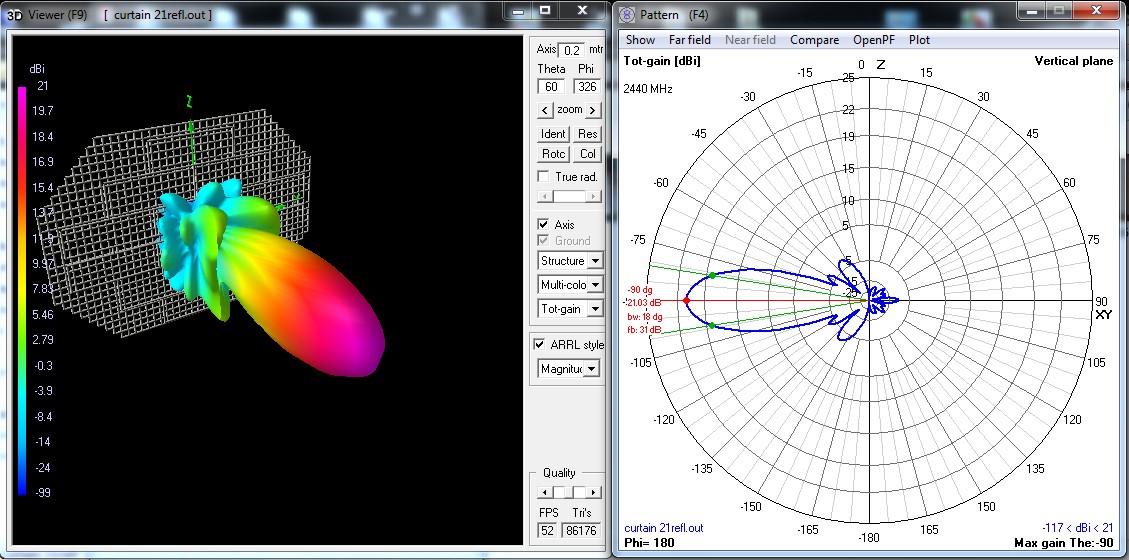Click the Col color button
Image resolution: width=1129 pixels, height=560 pixels.
[x=588, y=154]
